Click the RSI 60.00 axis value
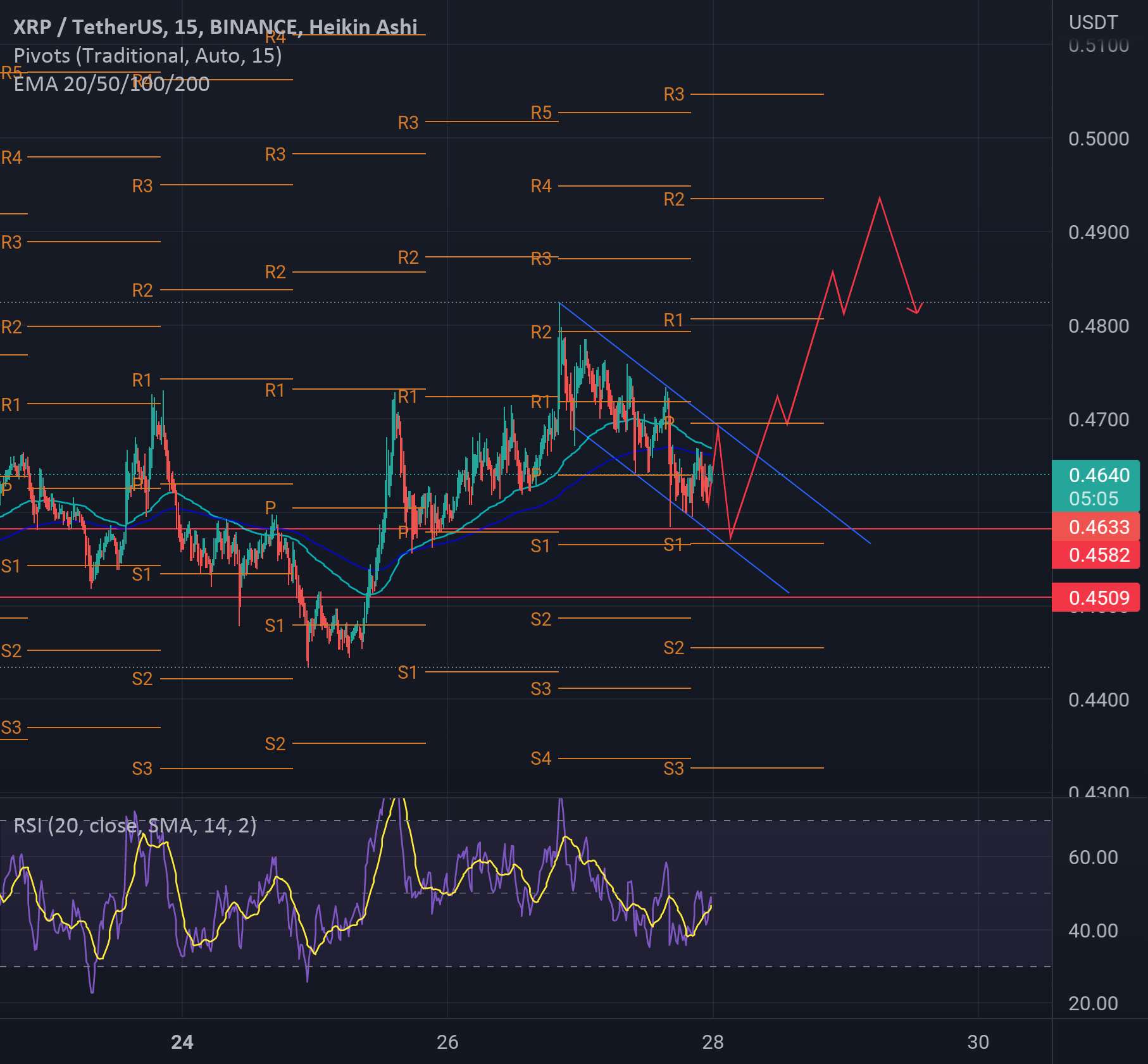The height and width of the screenshot is (1064, 1148). (1093, 858)
